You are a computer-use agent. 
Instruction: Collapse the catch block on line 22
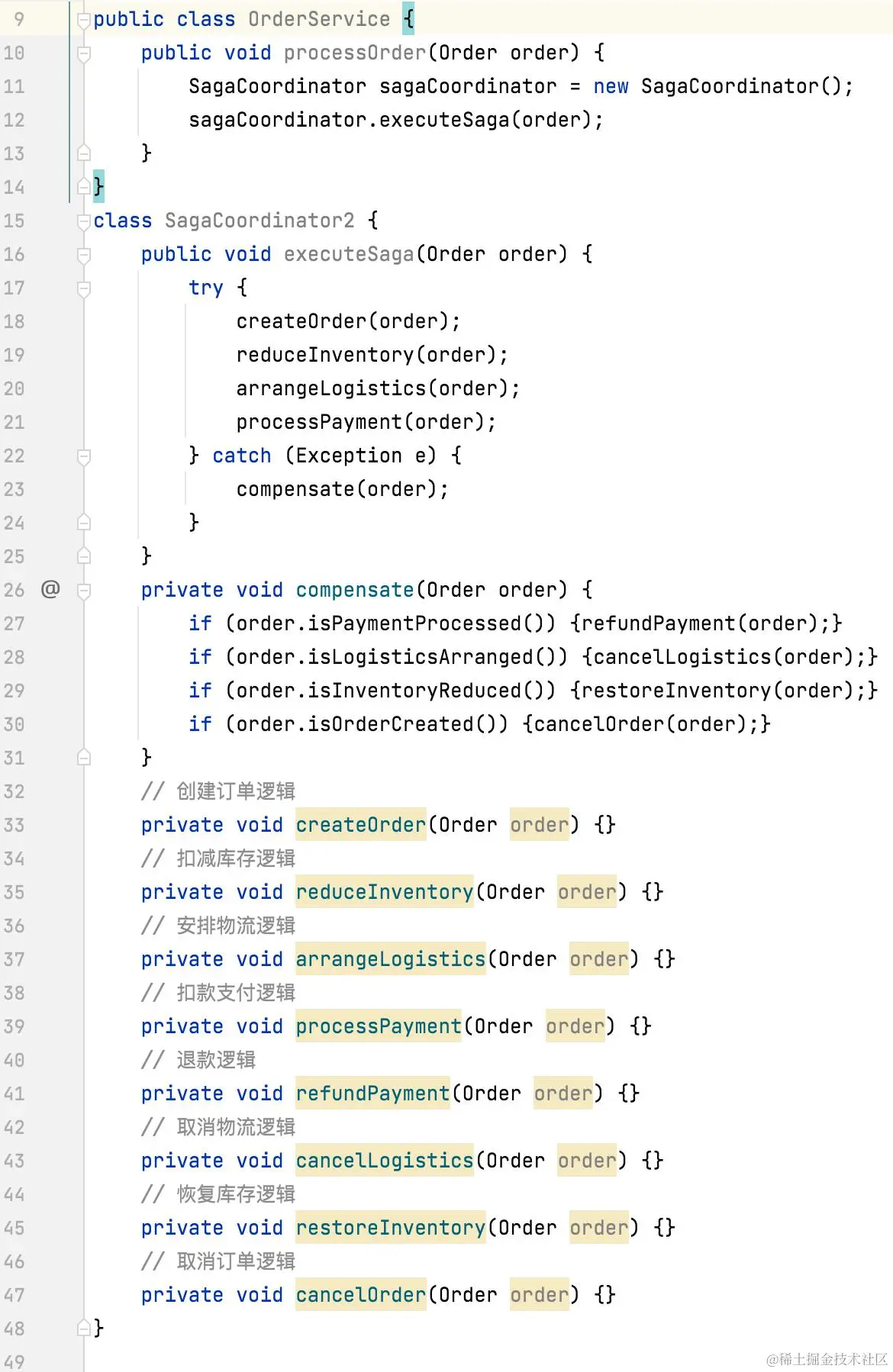(84, 456)
